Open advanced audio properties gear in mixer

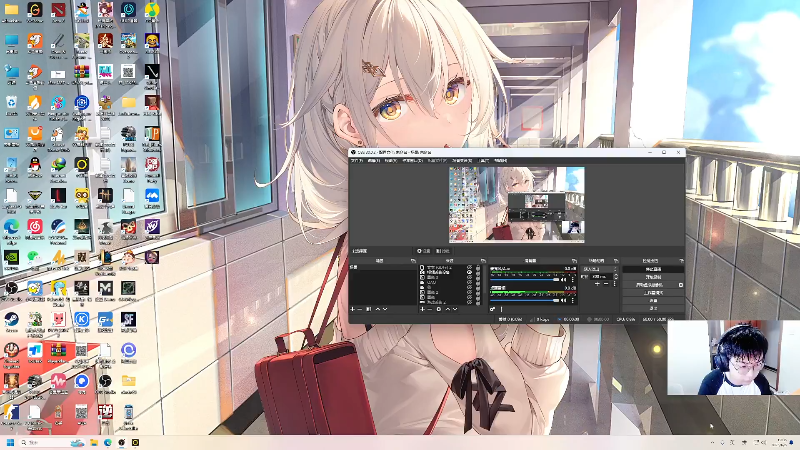click(x=492, y=309)
